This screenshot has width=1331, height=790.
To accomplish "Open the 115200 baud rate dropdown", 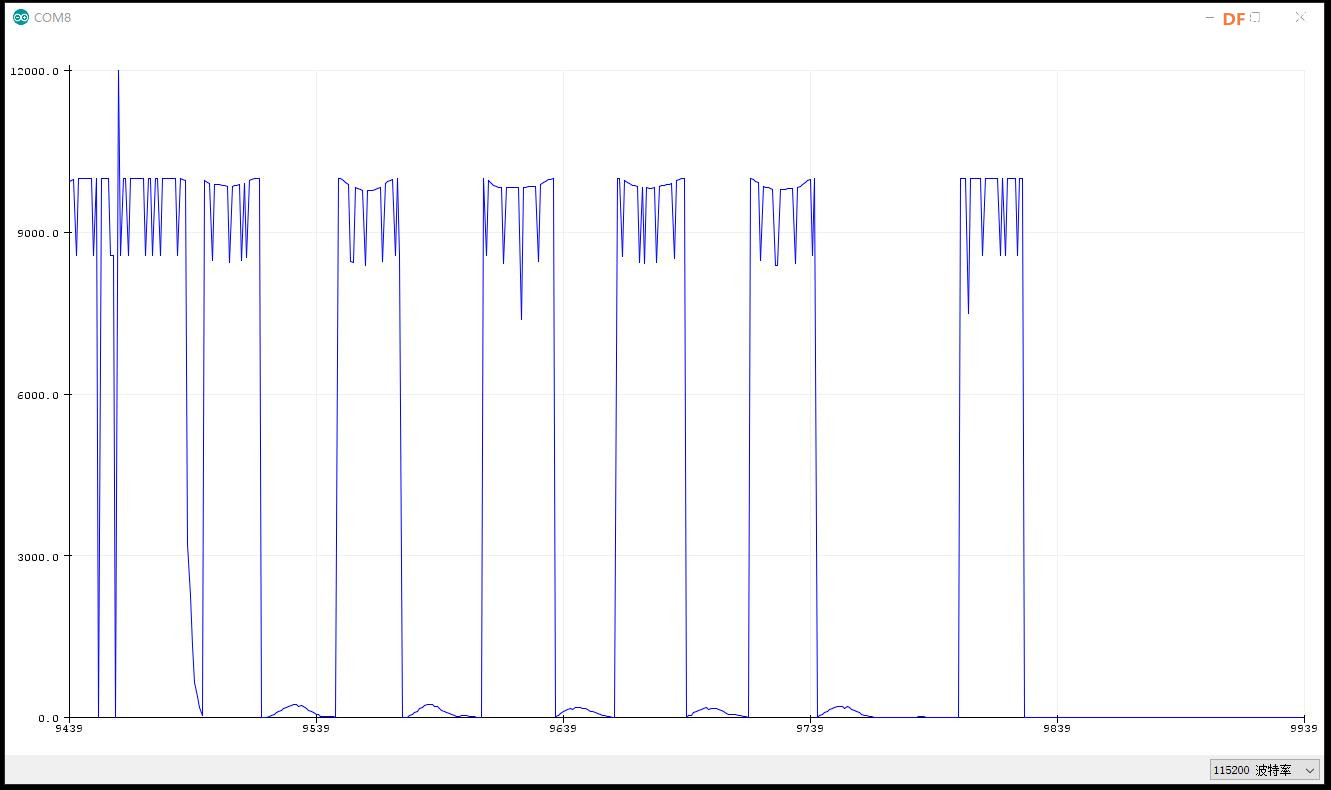I will point(1264,770).
